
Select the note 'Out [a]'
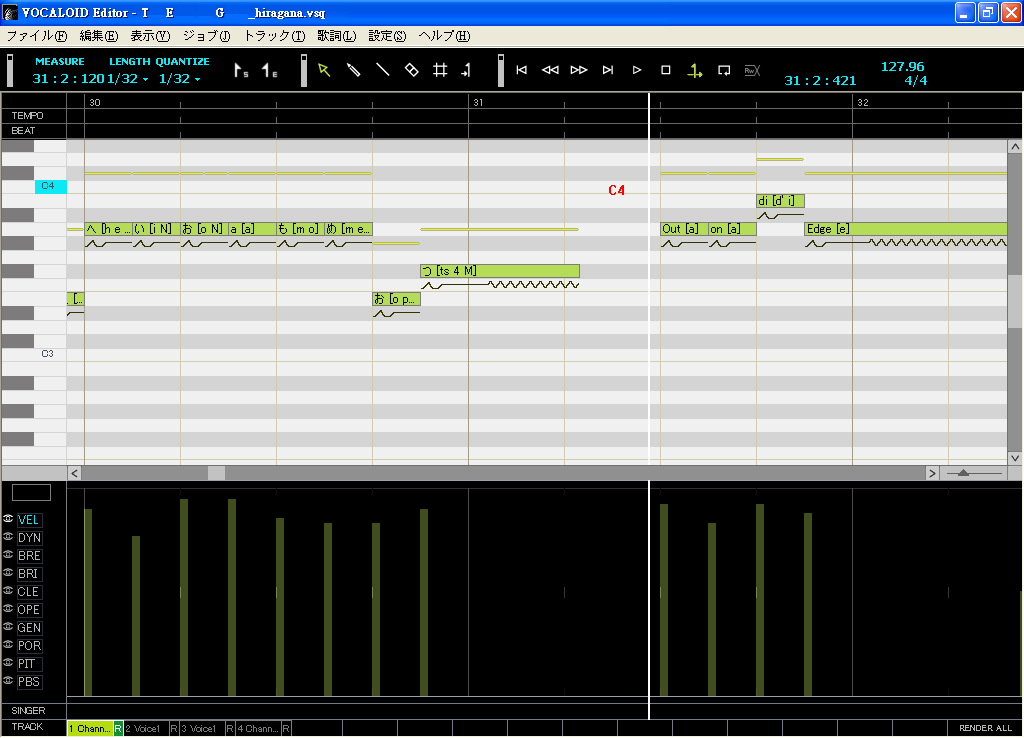[684, 229]
